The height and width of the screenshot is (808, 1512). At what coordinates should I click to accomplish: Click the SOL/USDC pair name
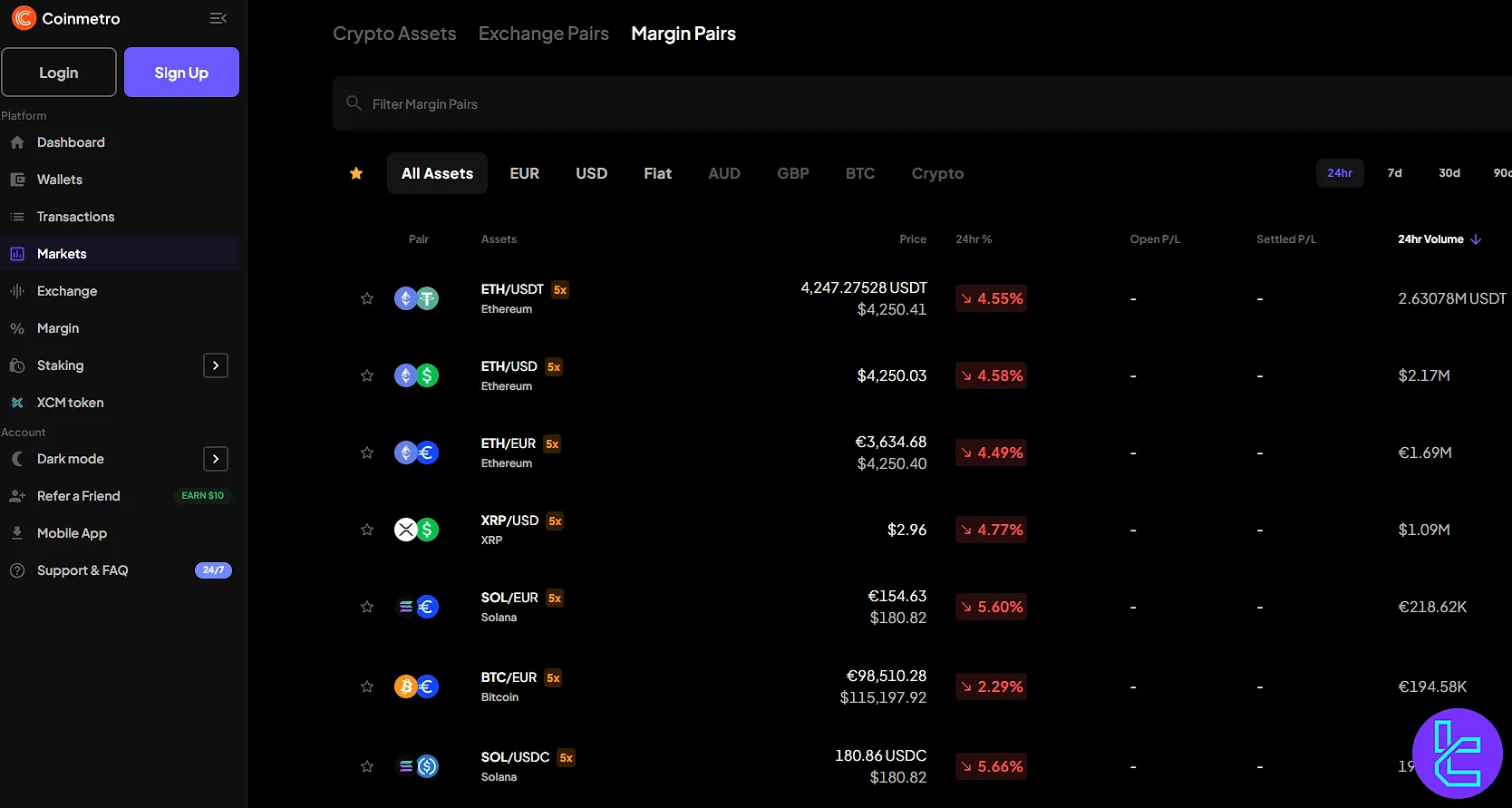coord(515,757)
